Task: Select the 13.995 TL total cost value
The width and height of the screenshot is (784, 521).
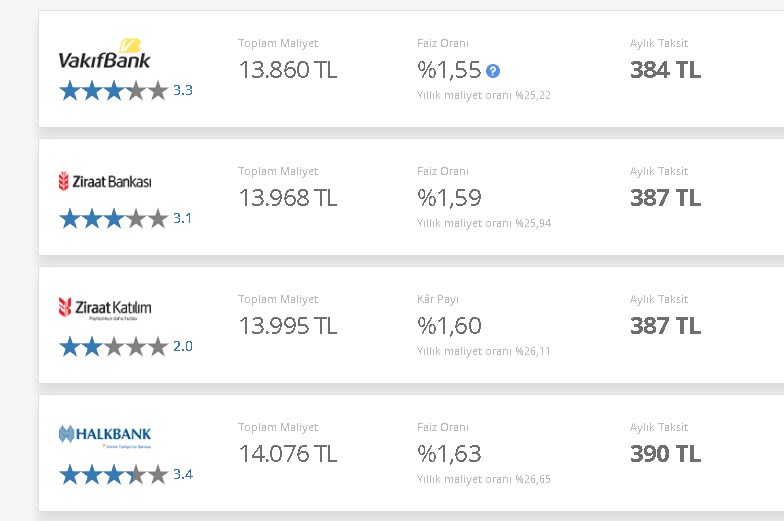Action: [x=288, y=326]
